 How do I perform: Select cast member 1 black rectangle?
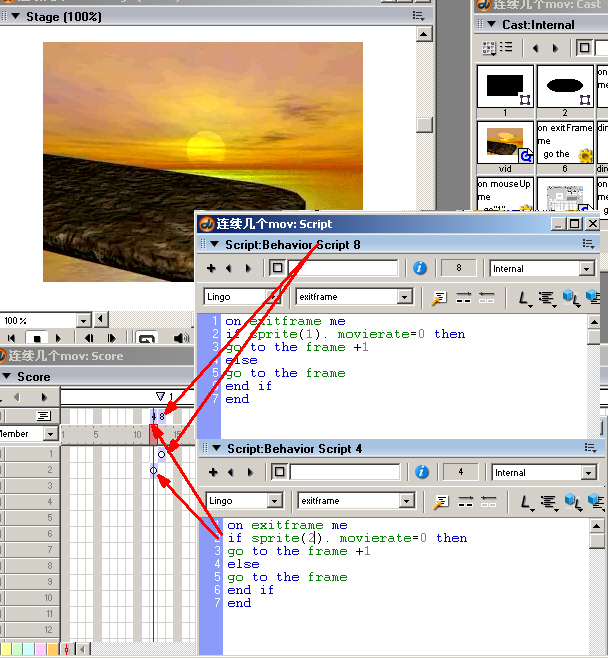pos(505,86)
